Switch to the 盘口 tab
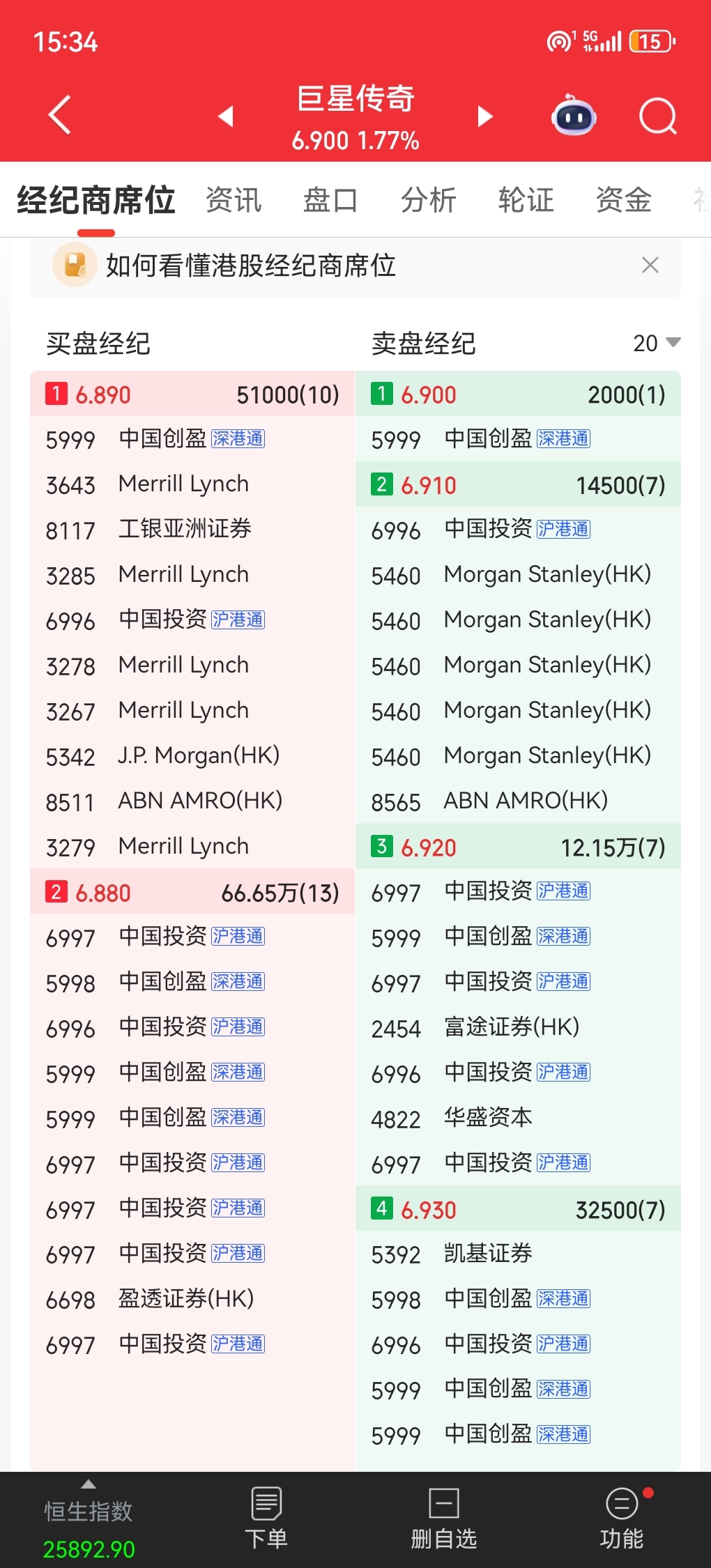 [x=330, y=201]
